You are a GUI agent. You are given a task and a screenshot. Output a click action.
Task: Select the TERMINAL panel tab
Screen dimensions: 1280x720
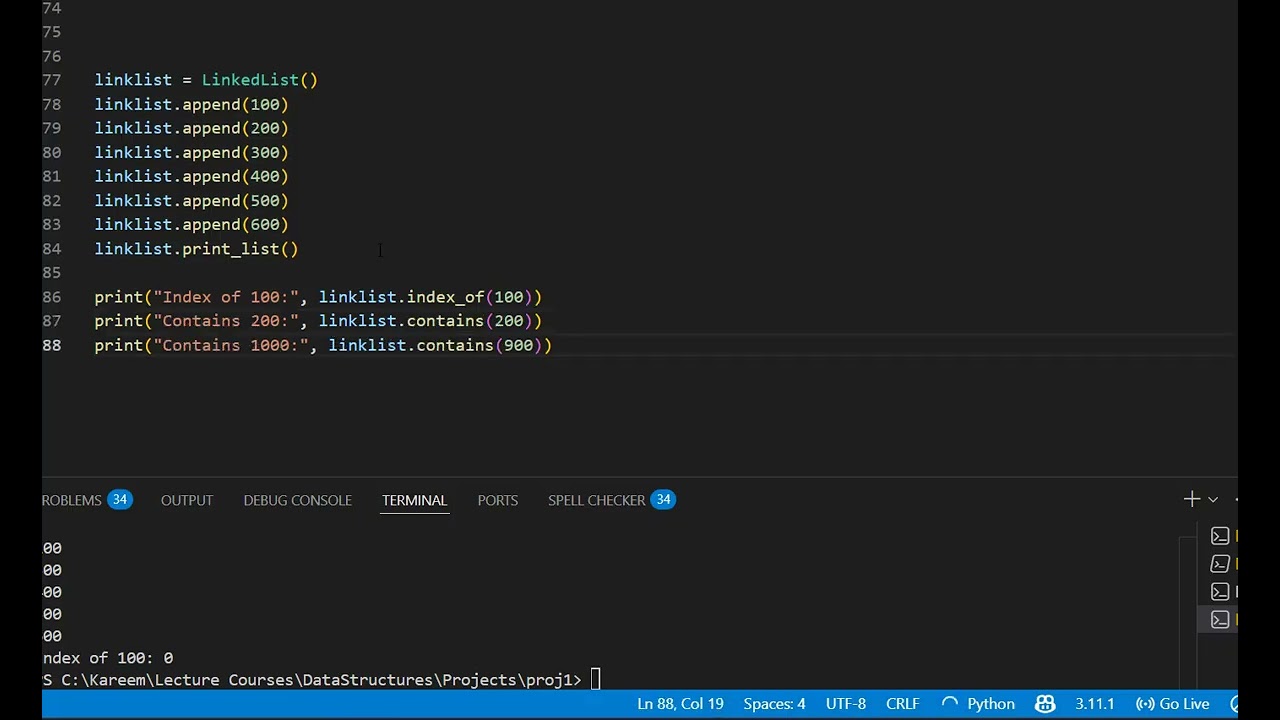(x=414, y=500)
